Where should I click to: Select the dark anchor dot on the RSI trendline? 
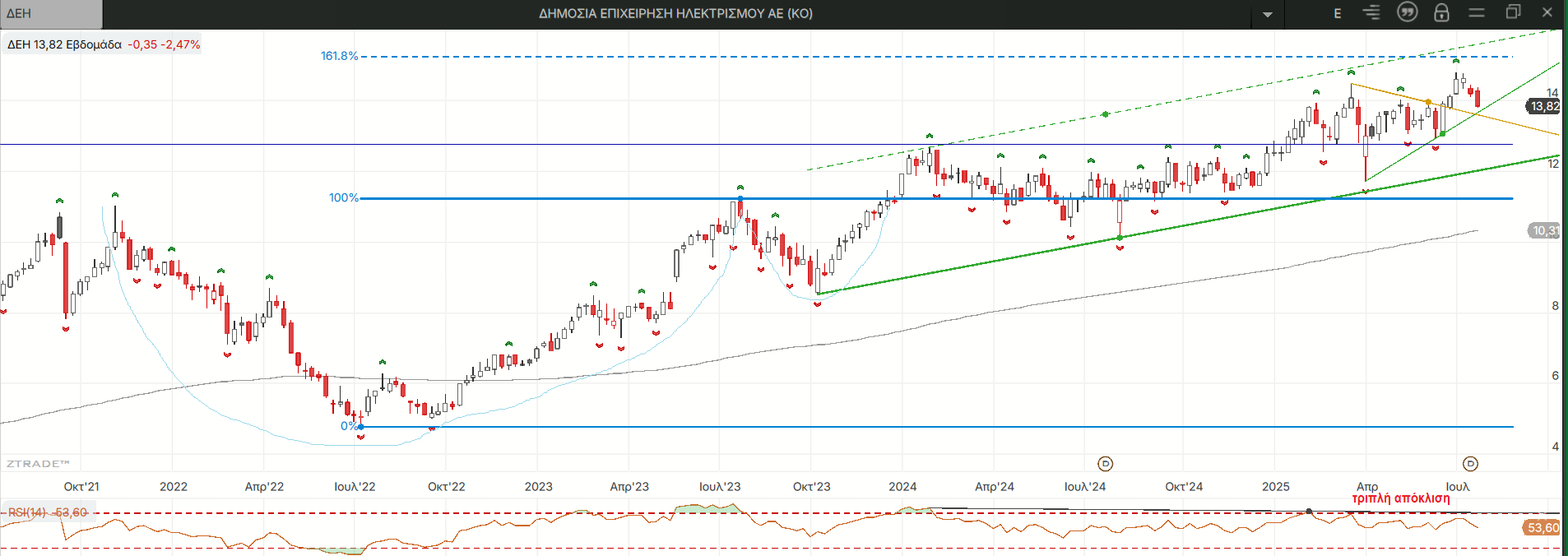pos(1309,512)
